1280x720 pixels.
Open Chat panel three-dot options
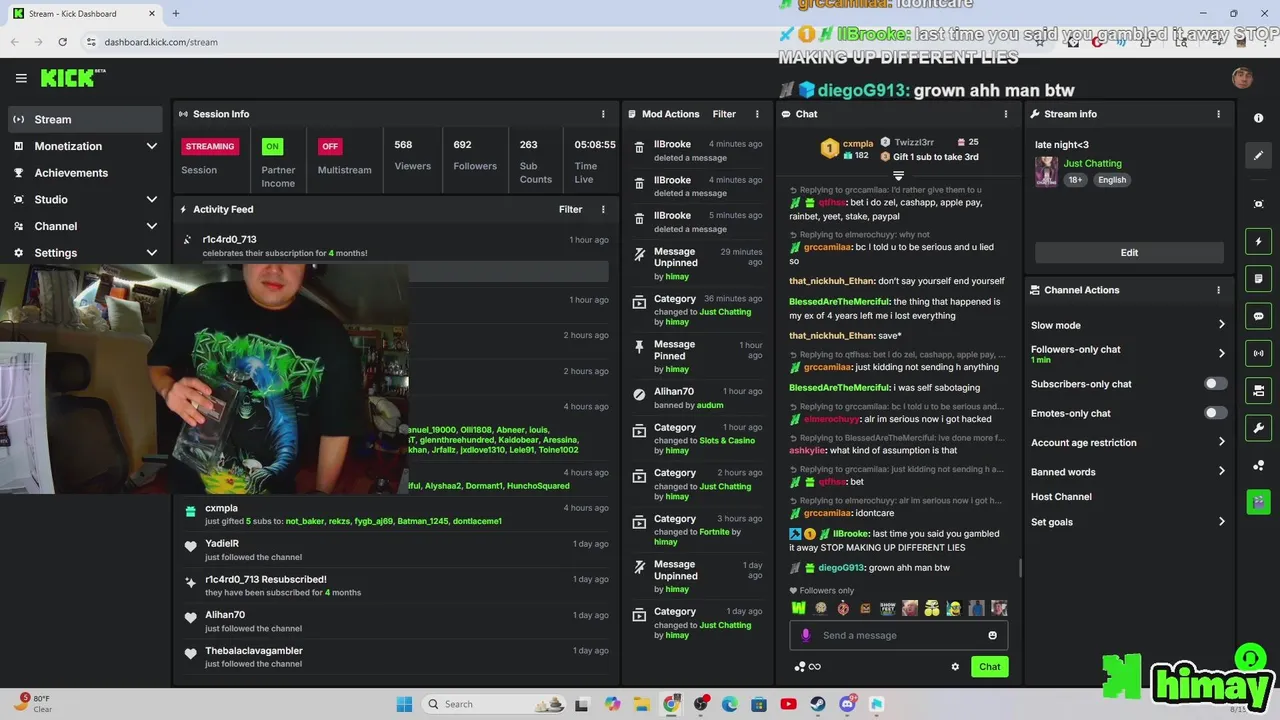click(x=1006, y=114)
